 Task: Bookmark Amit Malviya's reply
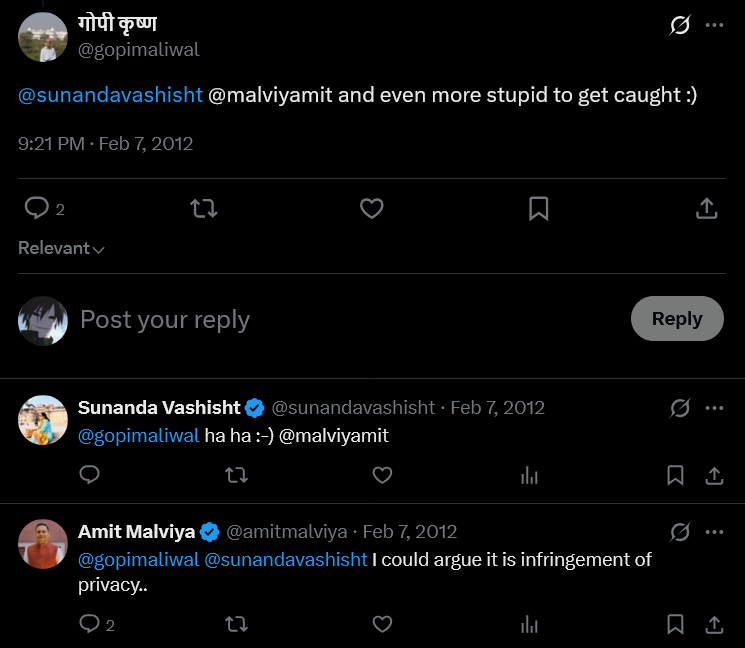[675, 624]
